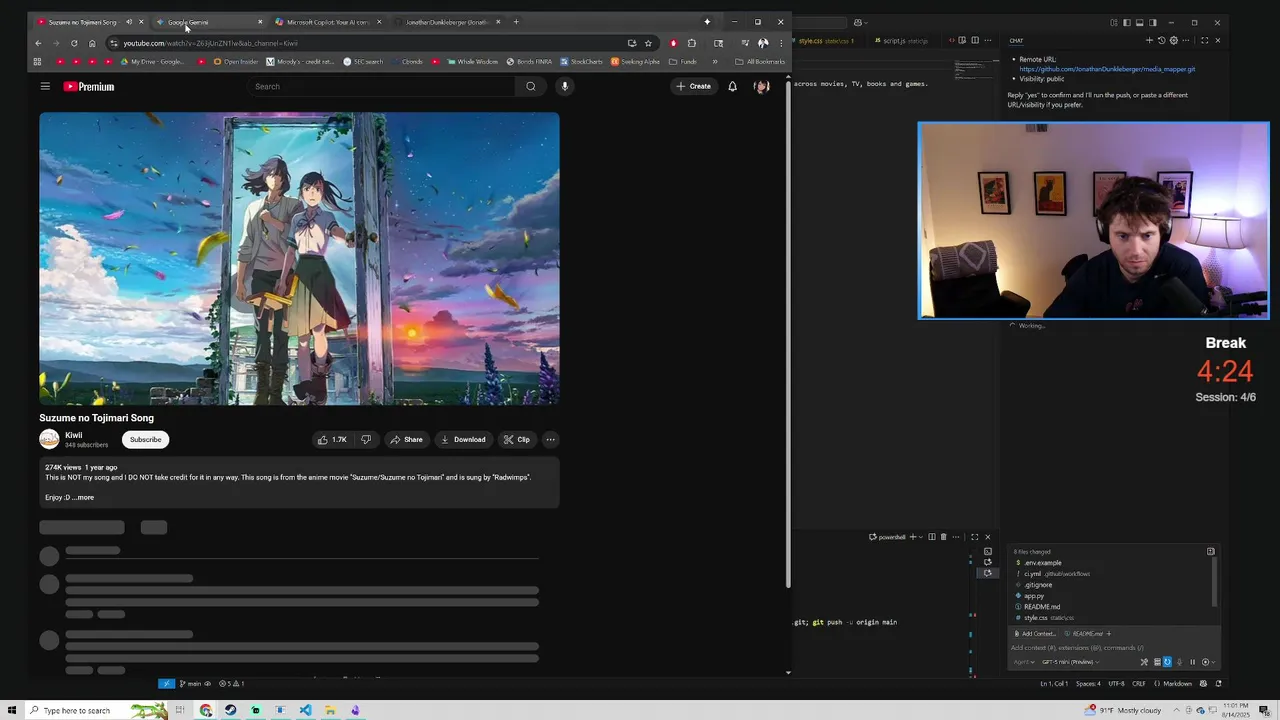Create a Clip of the video

click(517, 439)
